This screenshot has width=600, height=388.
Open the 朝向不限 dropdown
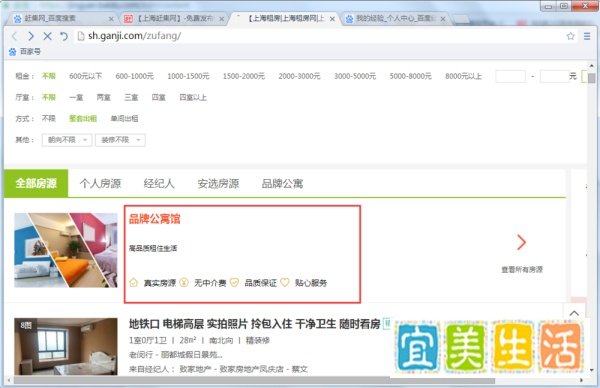[67, 140]
